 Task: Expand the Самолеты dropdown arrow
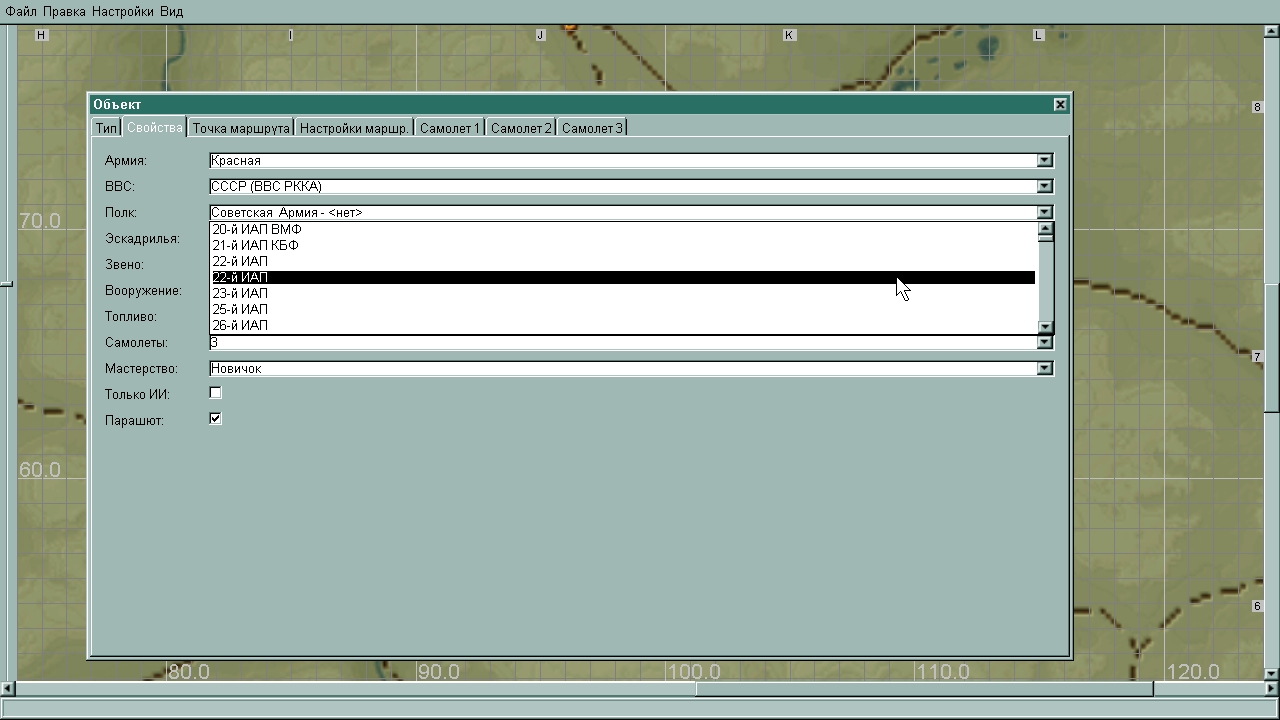click(1045, 342)
